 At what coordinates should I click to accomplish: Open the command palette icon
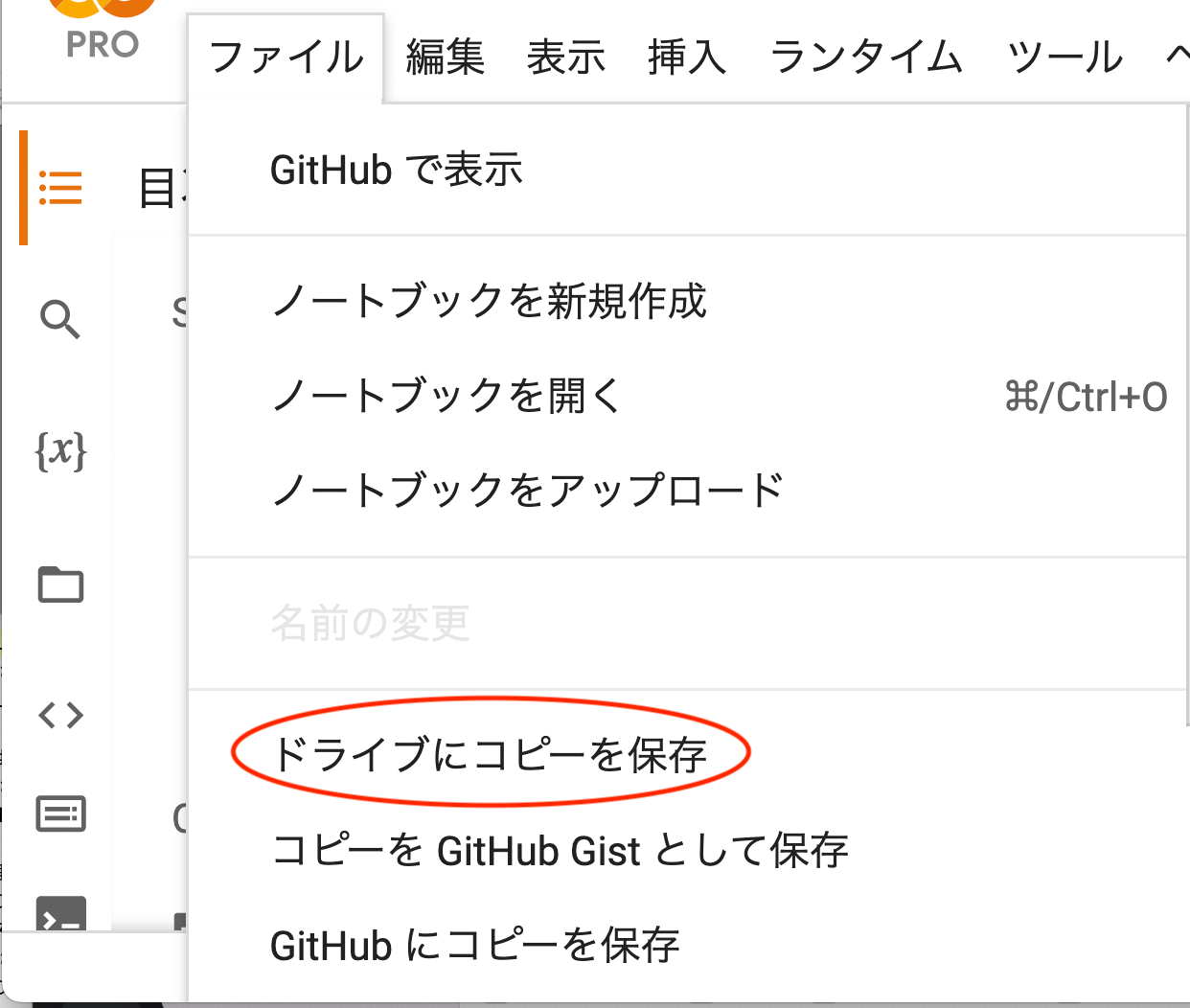[x=60, y=814]
